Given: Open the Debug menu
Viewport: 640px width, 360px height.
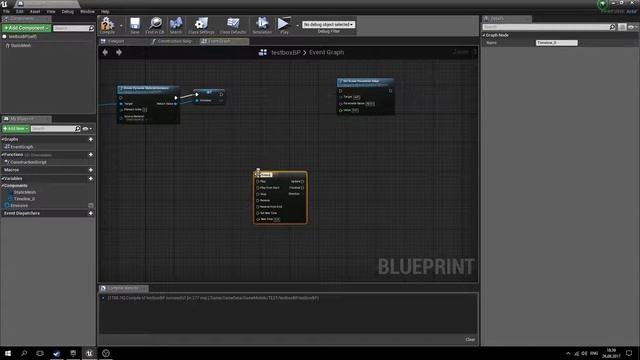Looking at the screenshot, I should (x=68, y=11).
